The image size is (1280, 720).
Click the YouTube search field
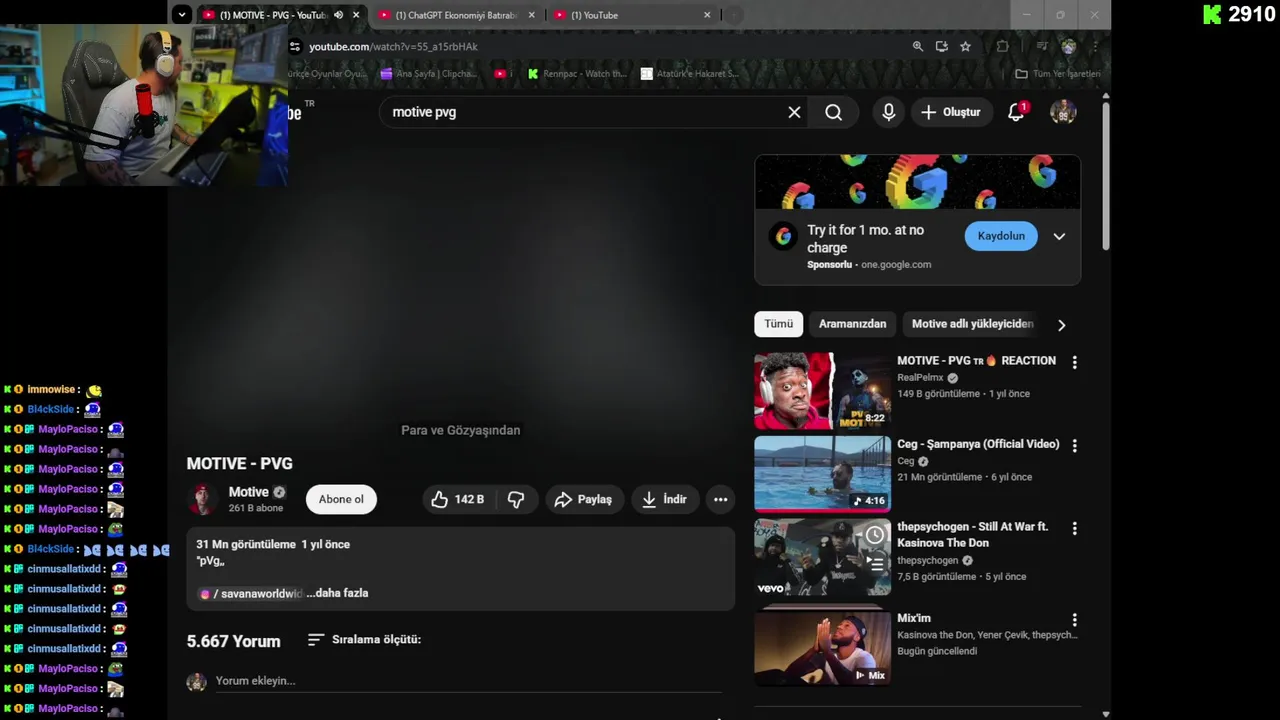[585, 112]
